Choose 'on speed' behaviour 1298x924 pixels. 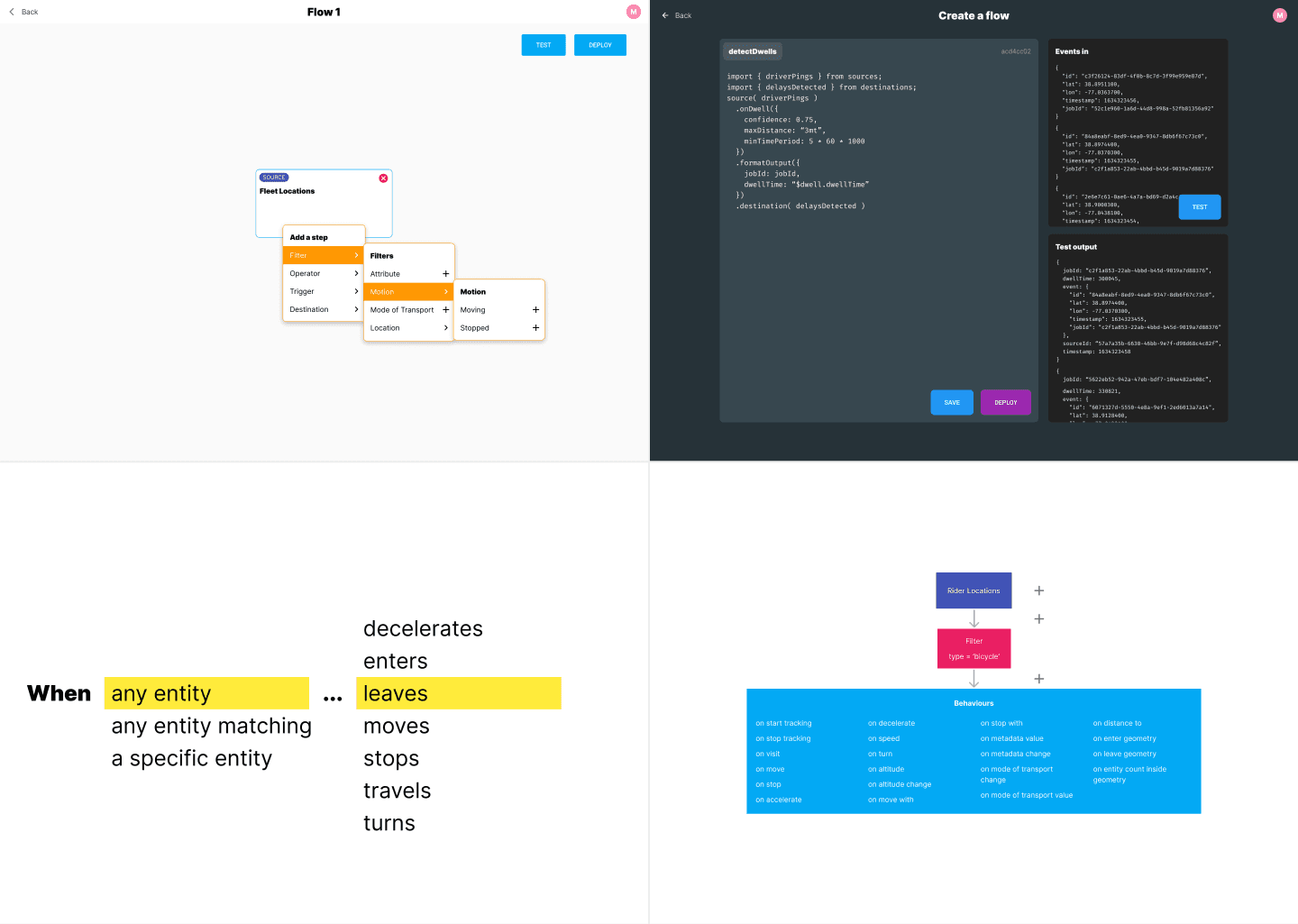pos(883,738)
